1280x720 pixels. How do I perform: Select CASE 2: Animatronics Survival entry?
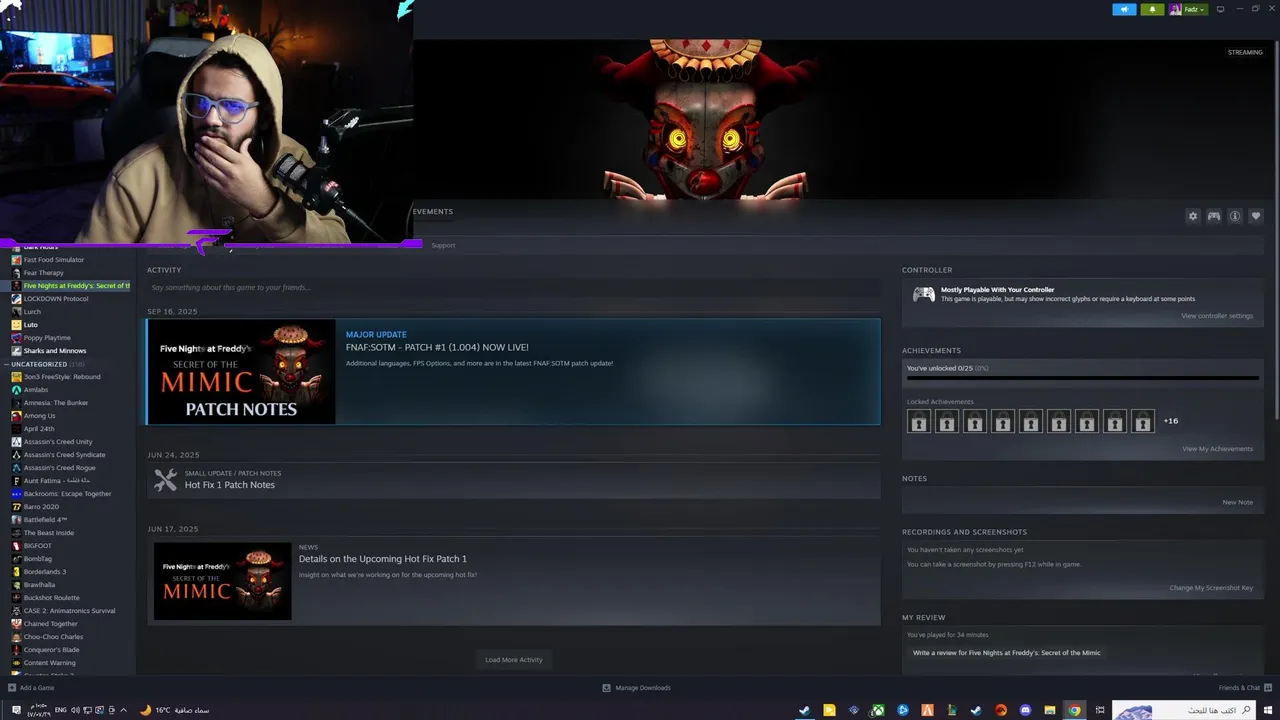[x=69, y=611]
